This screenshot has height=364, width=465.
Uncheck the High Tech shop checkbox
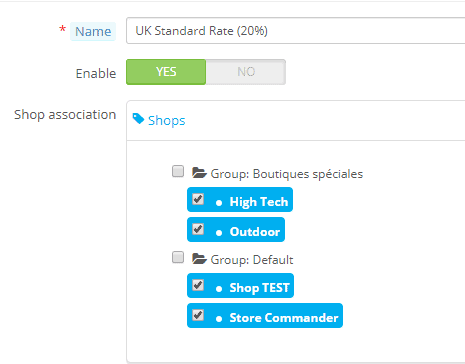coord(198,199)
